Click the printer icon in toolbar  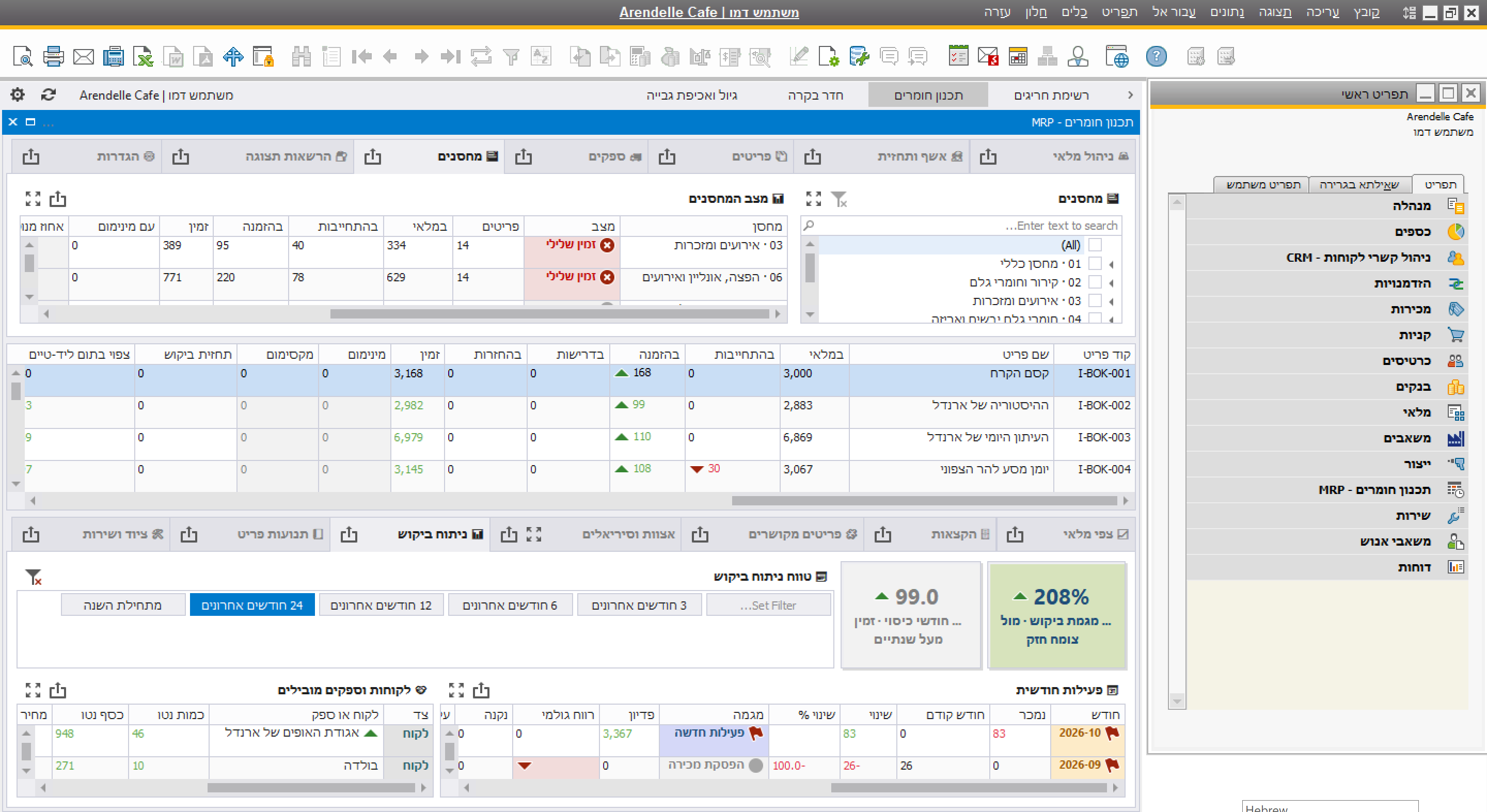(x=53, y=57)
